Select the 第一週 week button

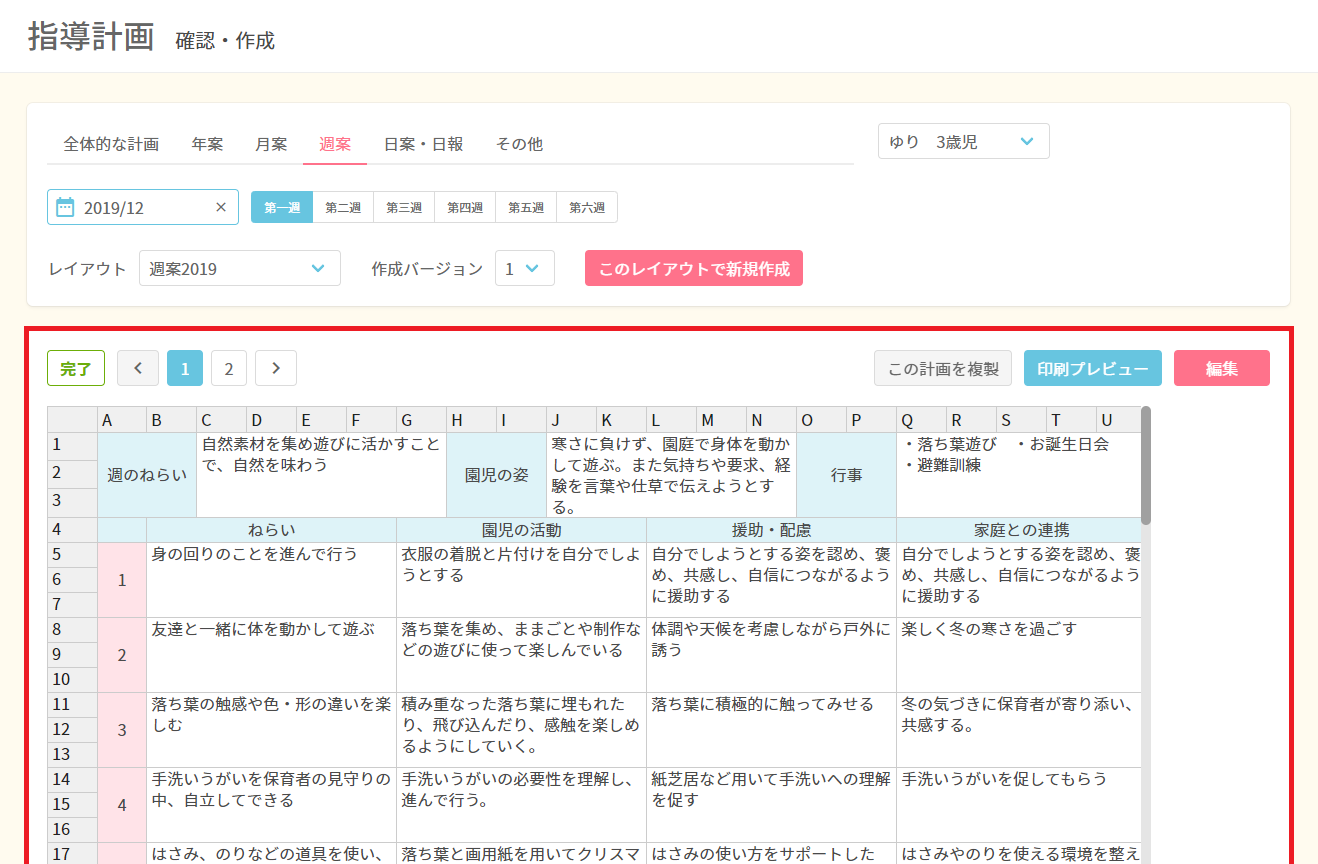click(x=282, y=207)
